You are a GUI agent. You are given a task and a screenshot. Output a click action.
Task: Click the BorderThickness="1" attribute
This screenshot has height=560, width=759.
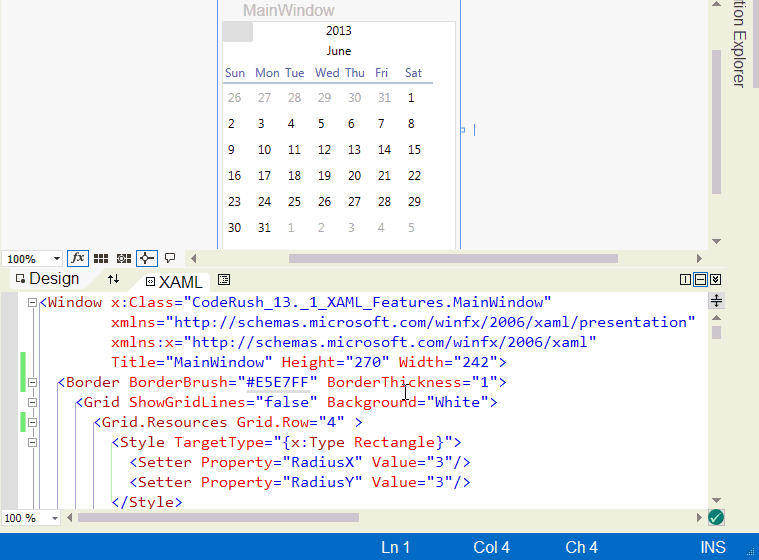[x=412, y=382]
